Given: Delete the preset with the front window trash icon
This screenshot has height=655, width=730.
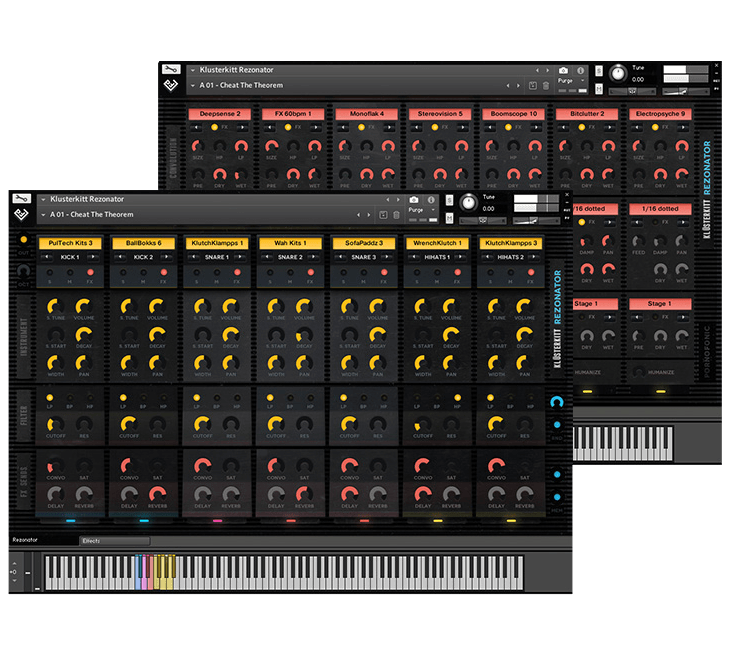Looking at the screenshot, I should (x=397, y=215).
